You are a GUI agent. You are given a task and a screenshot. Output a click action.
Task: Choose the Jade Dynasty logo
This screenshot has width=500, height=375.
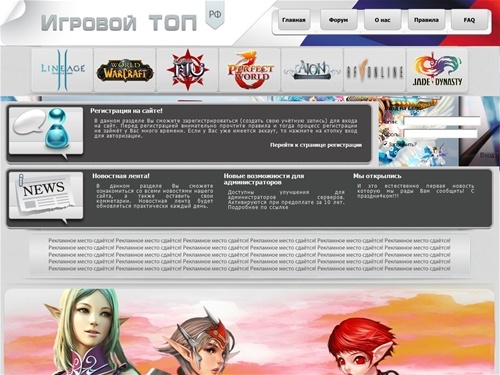(437, 70)
